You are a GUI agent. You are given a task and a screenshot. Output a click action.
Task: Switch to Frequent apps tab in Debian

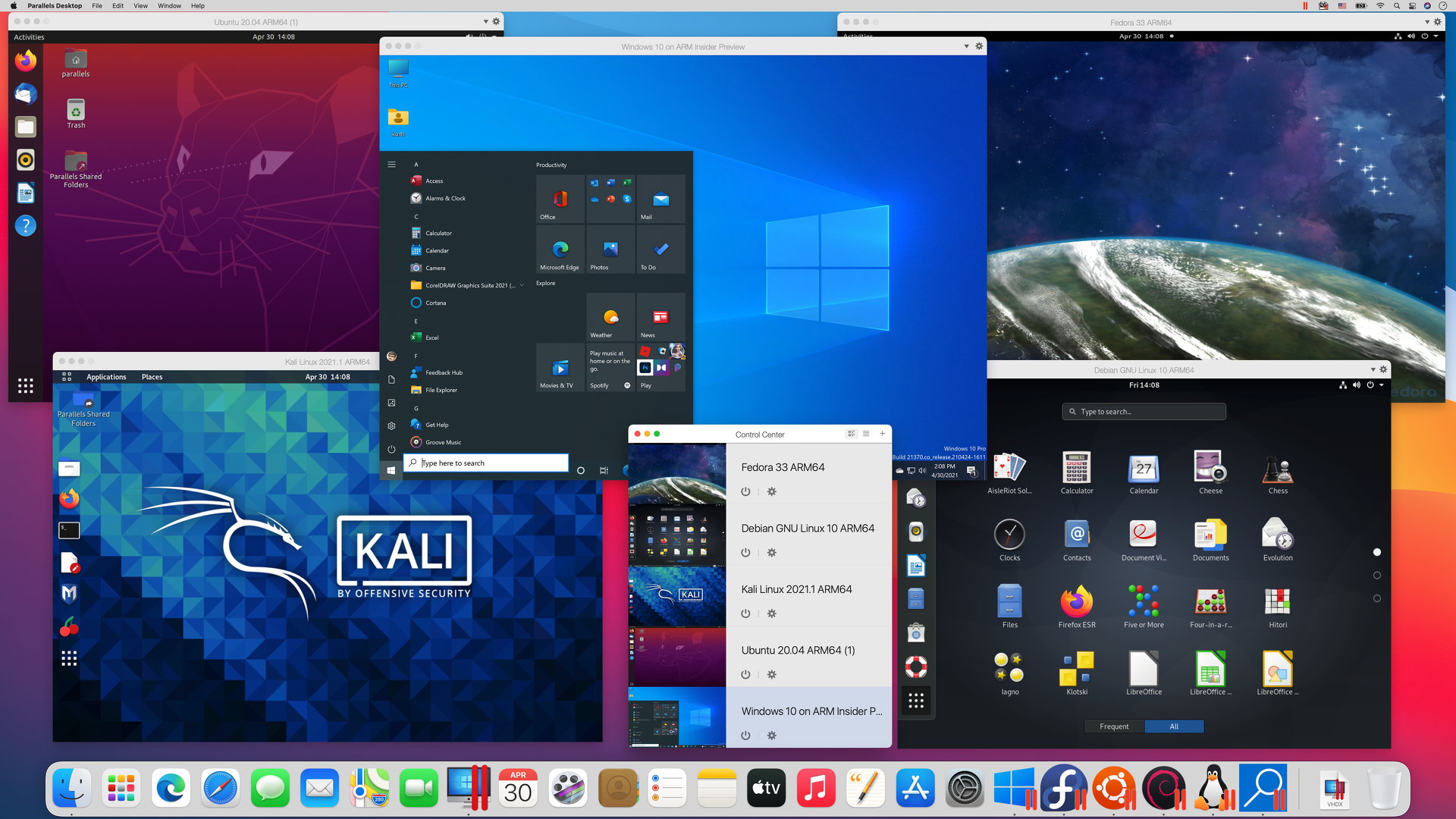tap(1114, 726)
